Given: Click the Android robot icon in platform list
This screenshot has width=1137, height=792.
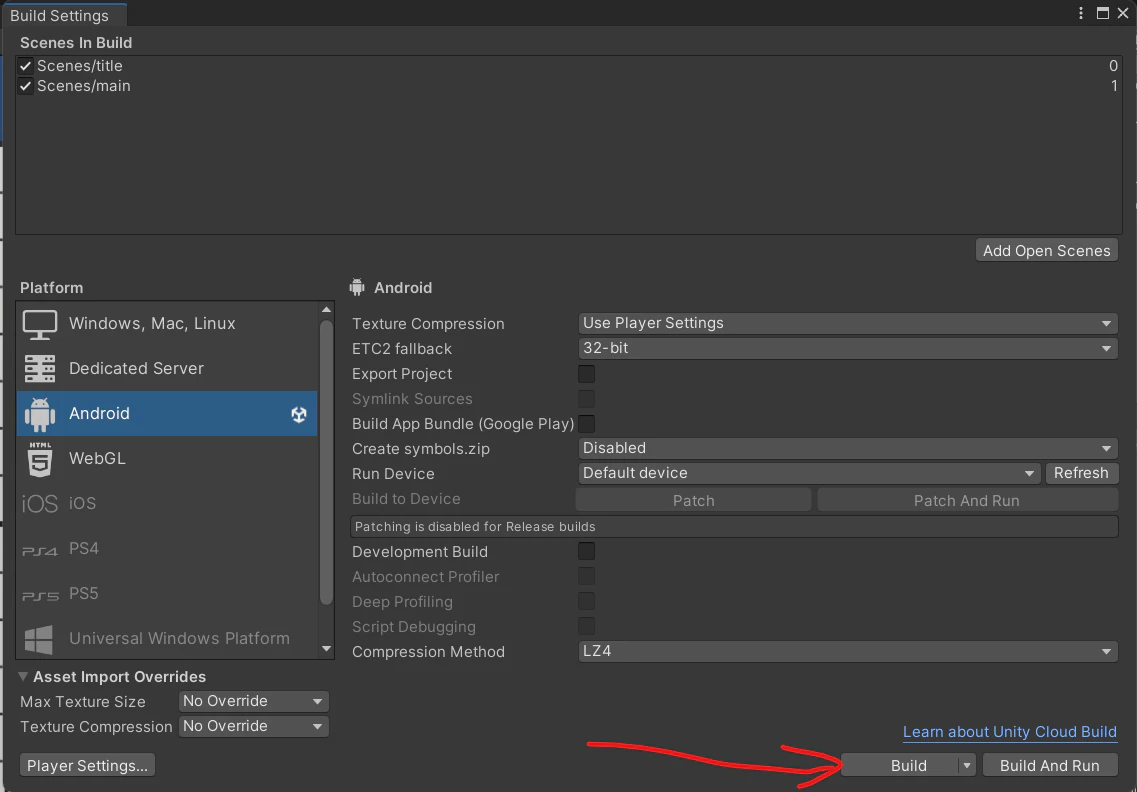Looking at the screenshot, I should (x=40, y=414).
